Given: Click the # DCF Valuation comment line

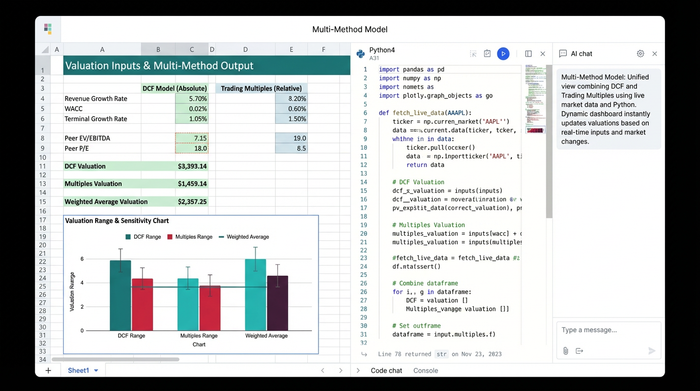Looking at the screenshot, I should [418, 182].
